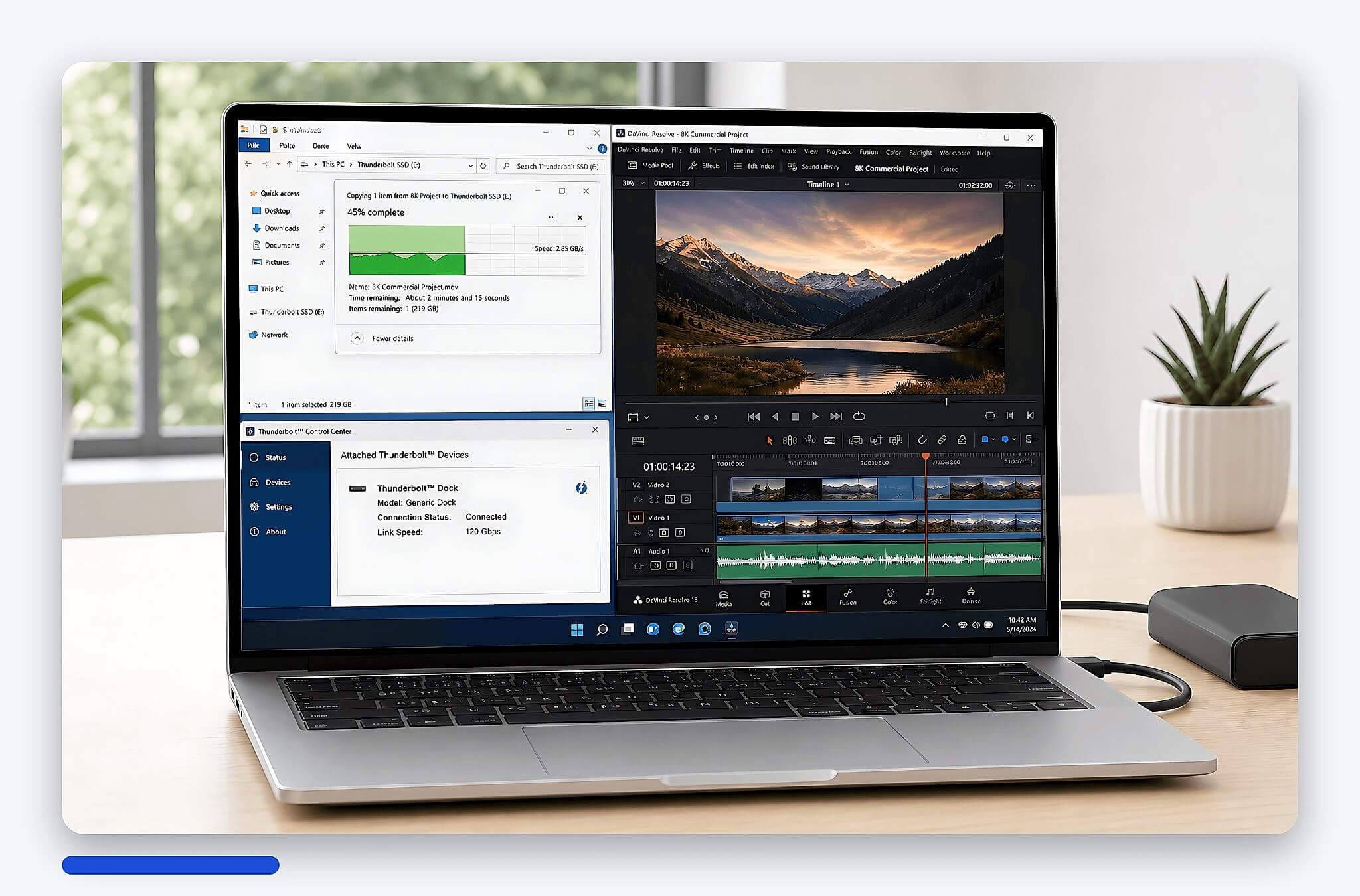Image resolution: width=1360 pixels, height=896 pixels.
Task: Open Status in Thunderbolt Control Center
Action: coord(268,457)
